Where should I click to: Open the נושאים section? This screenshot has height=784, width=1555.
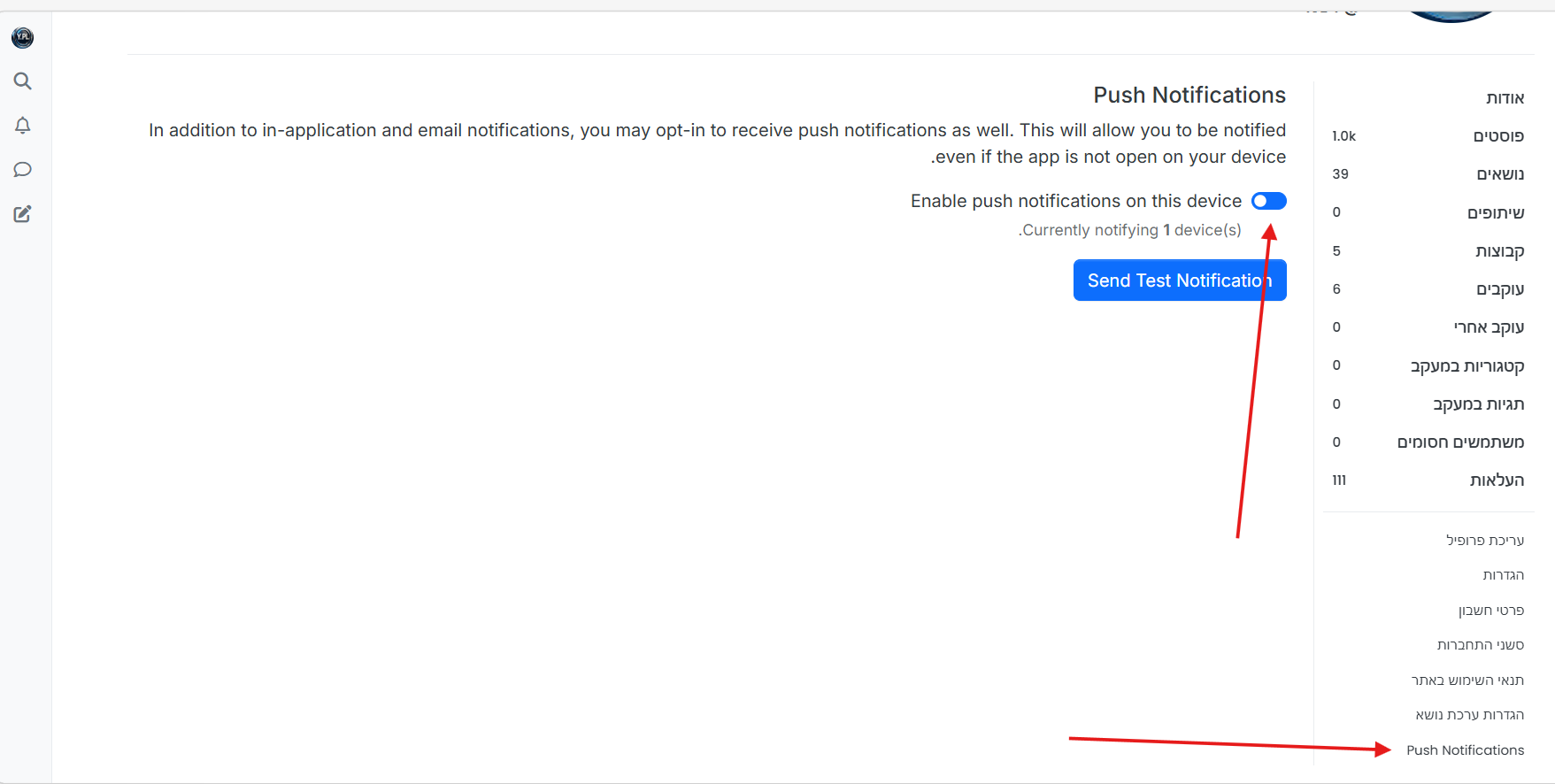(1499, 174)
